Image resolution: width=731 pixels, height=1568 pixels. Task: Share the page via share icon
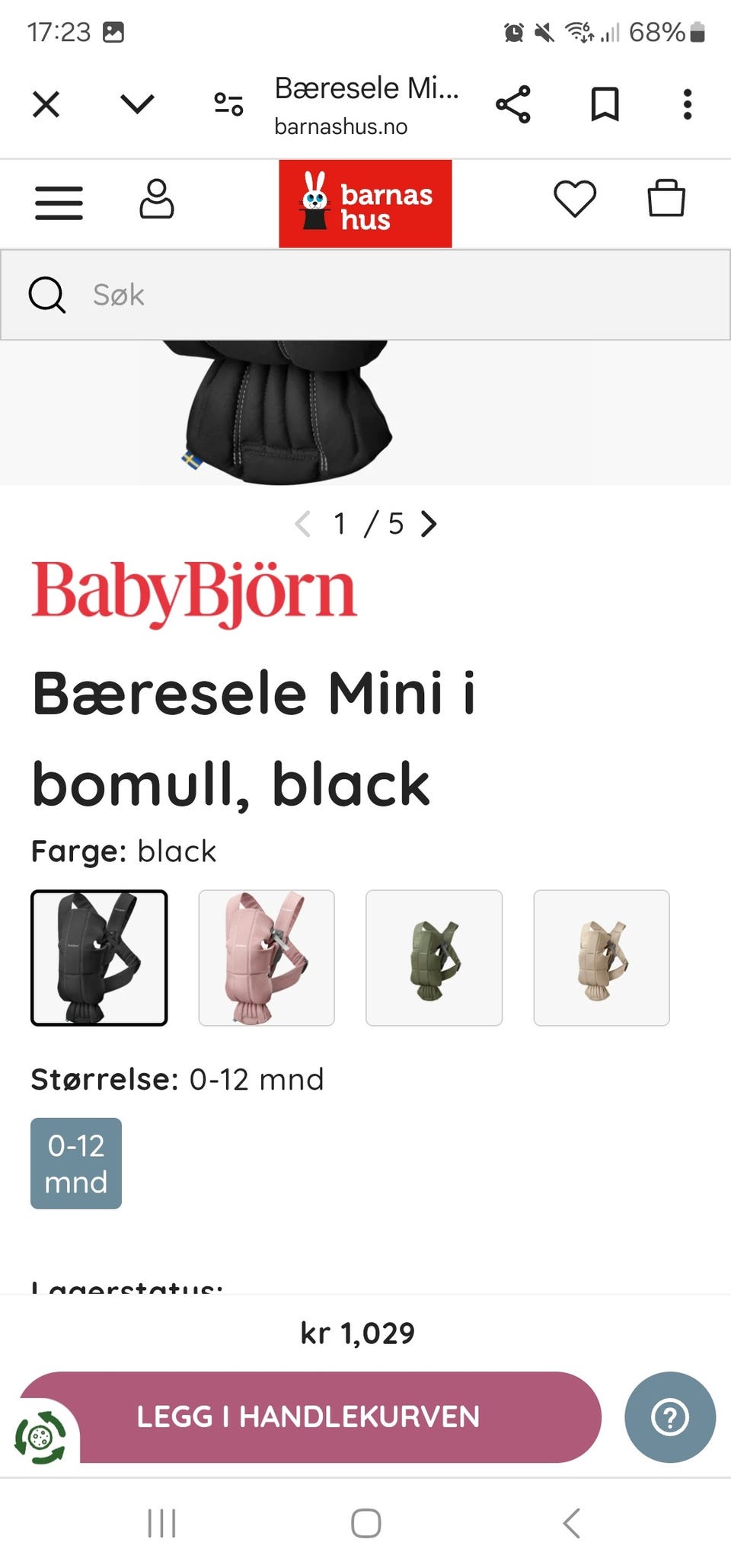coord(513,104)
